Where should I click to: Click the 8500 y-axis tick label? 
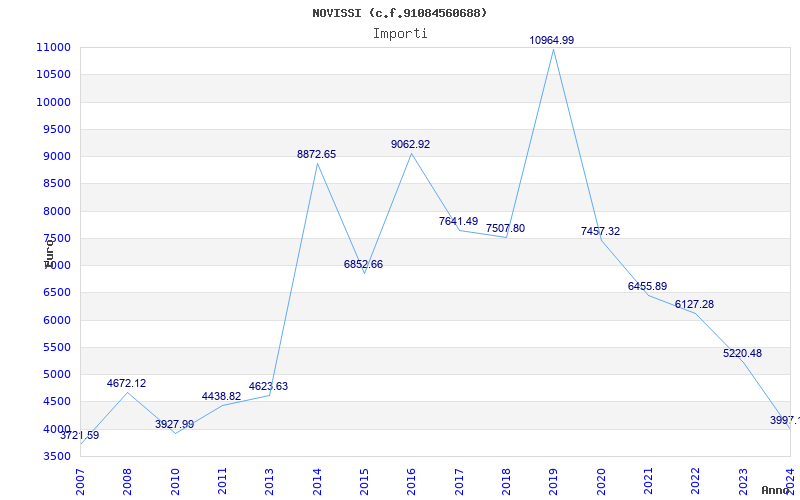(56, 183)
